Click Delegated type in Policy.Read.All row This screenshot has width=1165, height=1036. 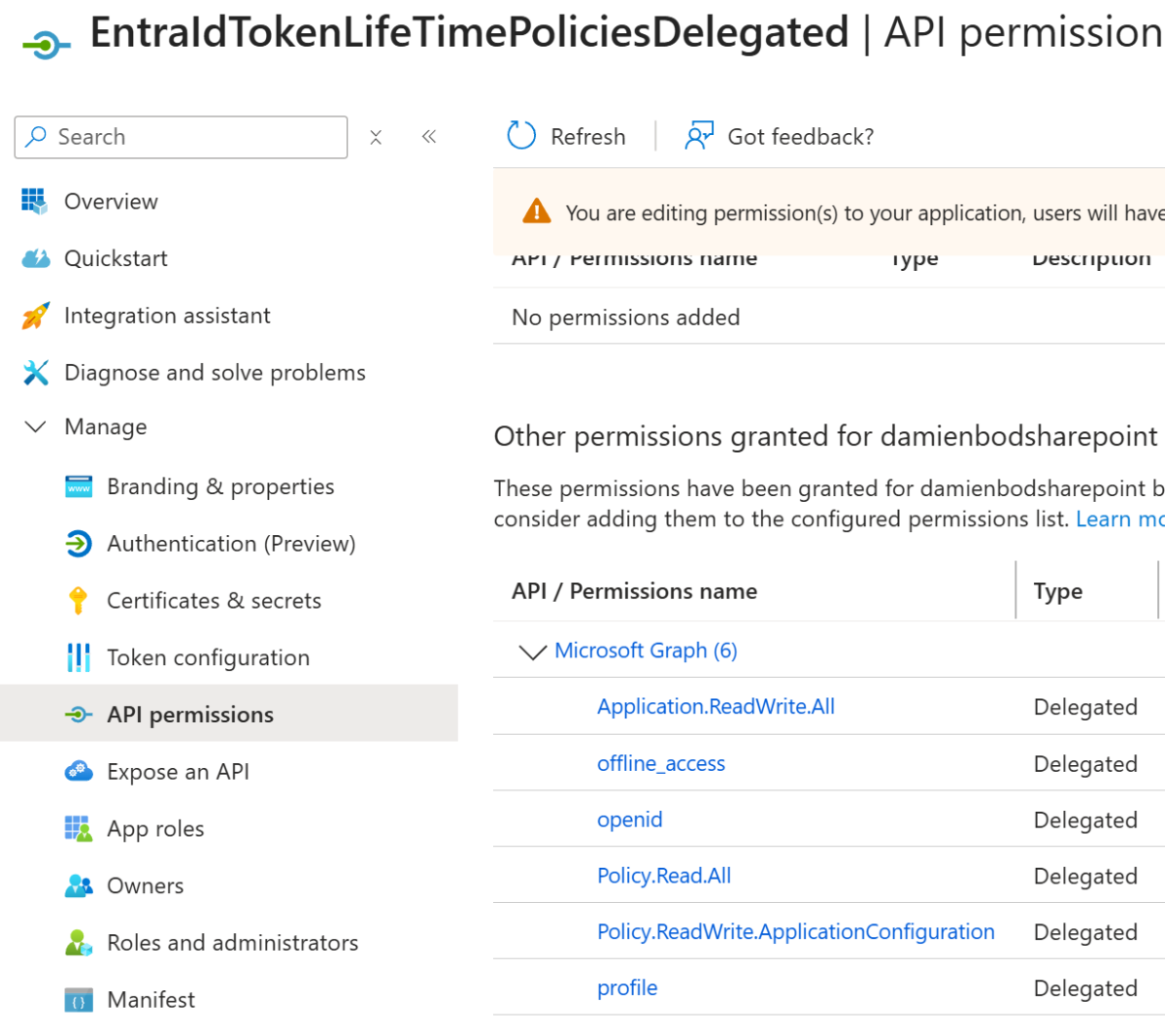(x=1085, y=876)
